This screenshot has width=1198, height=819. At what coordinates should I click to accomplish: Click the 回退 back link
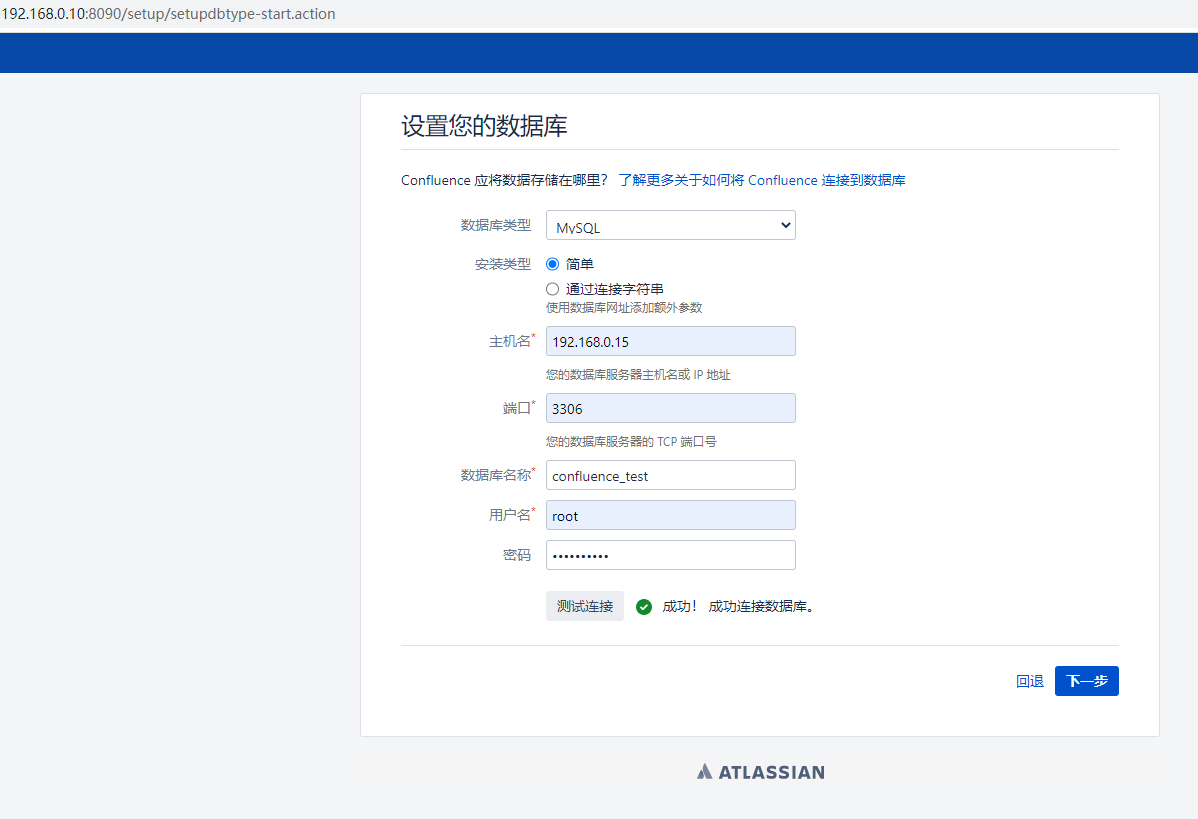point(1029,681)
